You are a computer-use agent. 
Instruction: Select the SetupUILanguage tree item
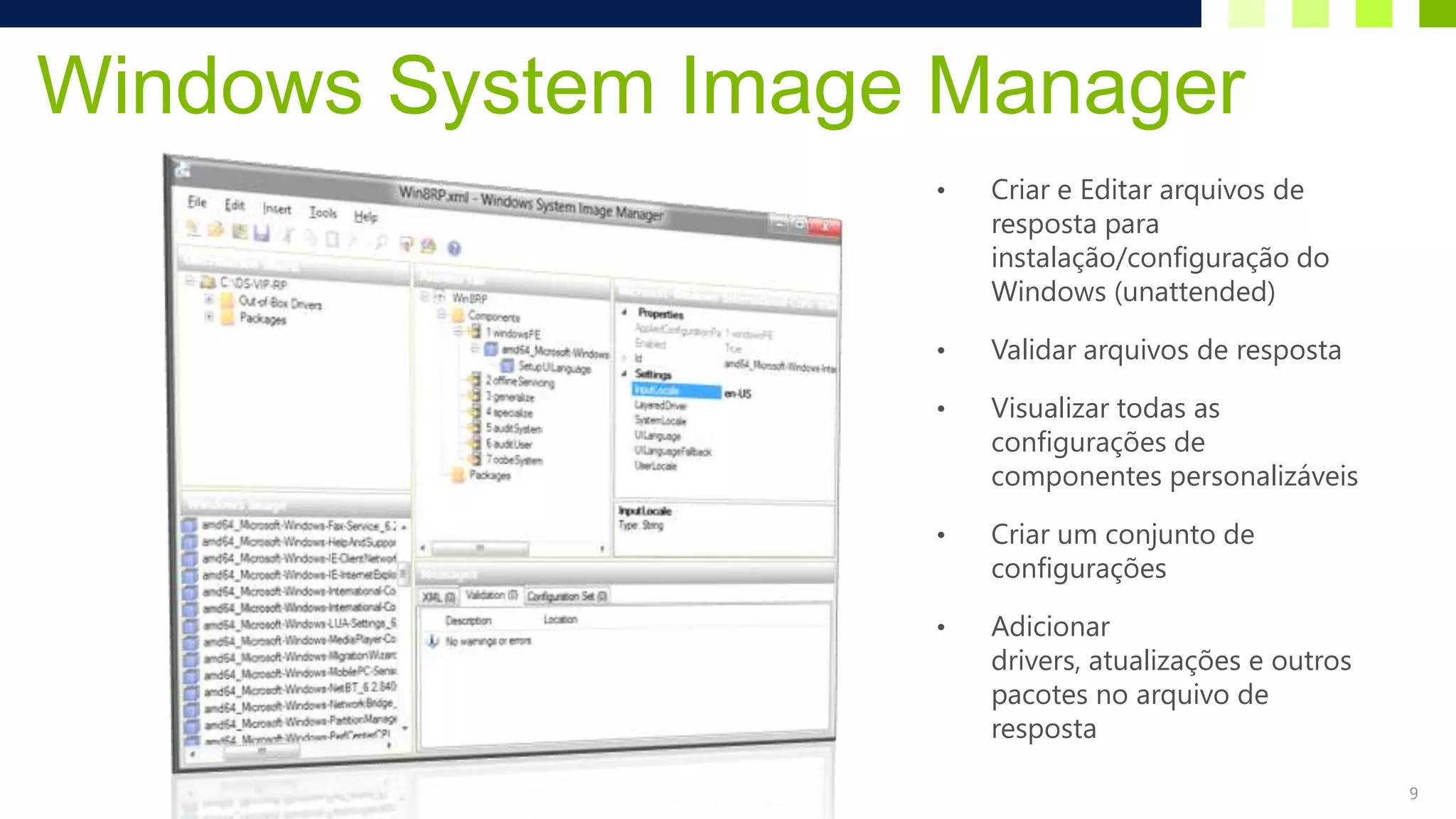coord(555,368)
